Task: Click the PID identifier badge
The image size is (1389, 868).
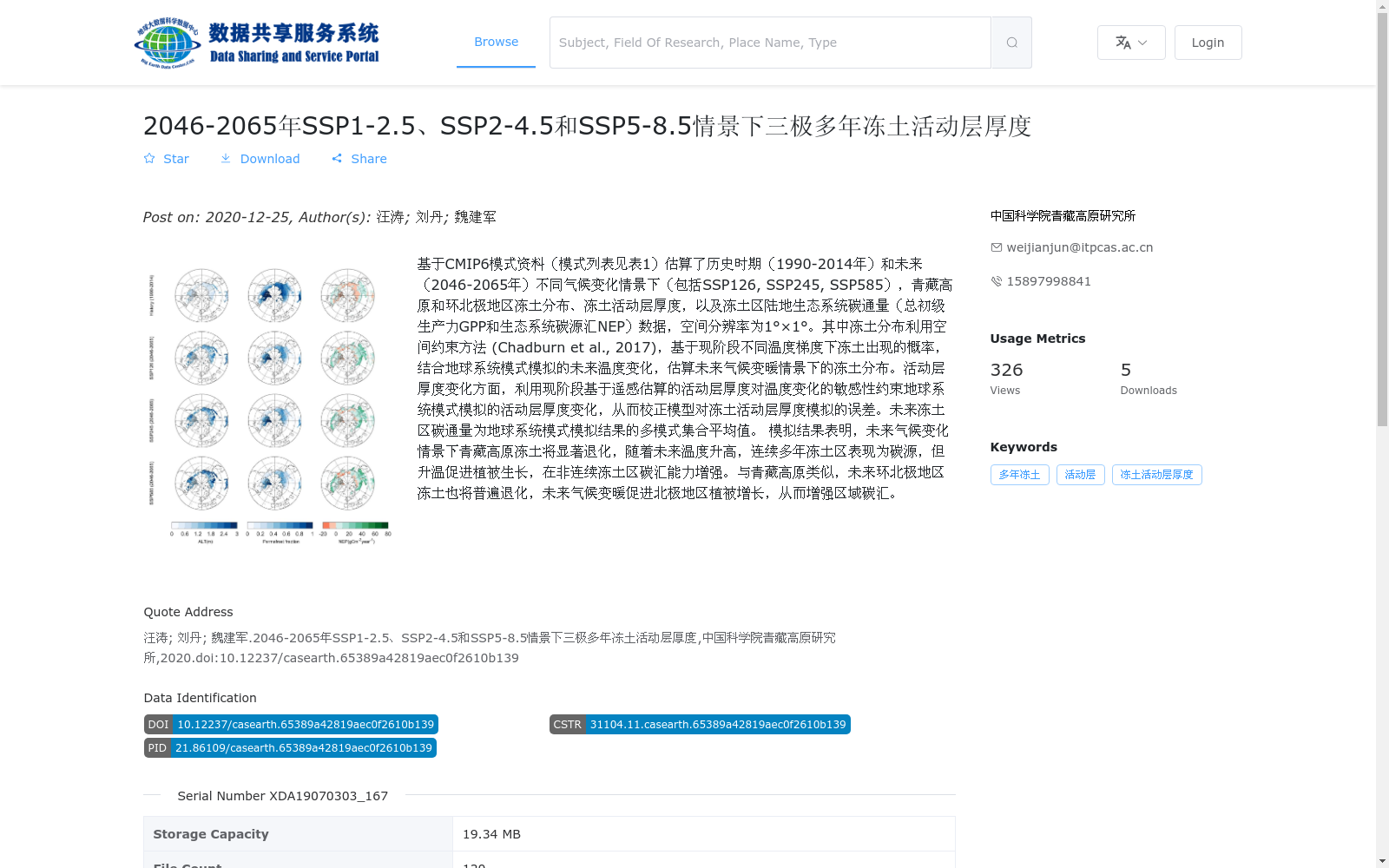Action: coord(290,748)
